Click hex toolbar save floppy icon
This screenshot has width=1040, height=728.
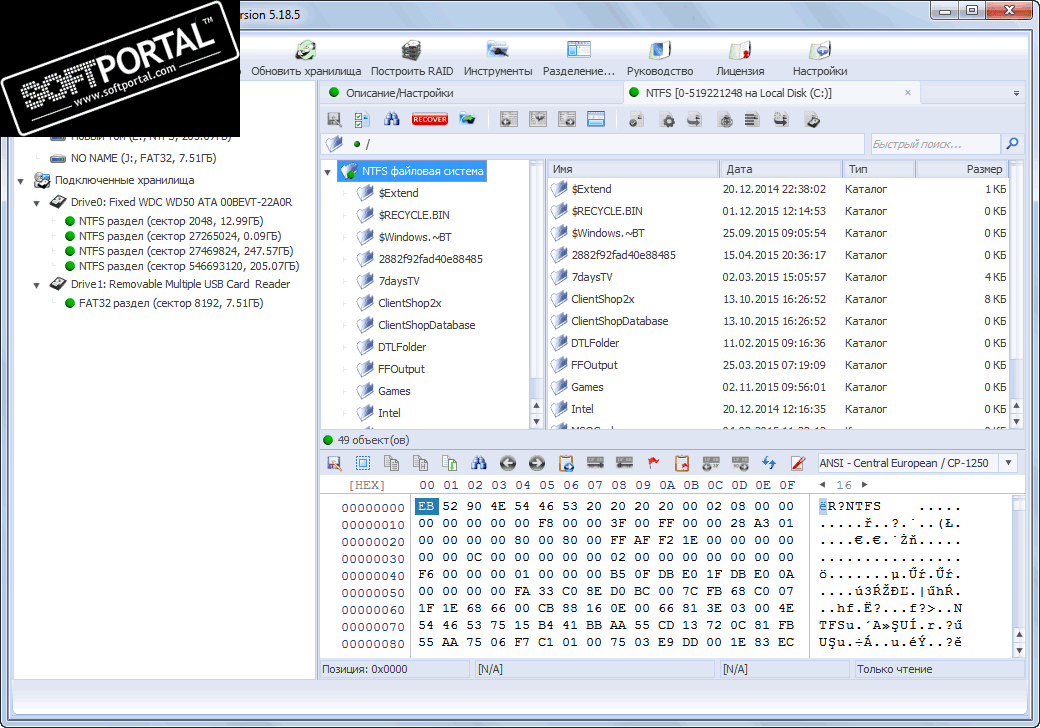[334, 463]
